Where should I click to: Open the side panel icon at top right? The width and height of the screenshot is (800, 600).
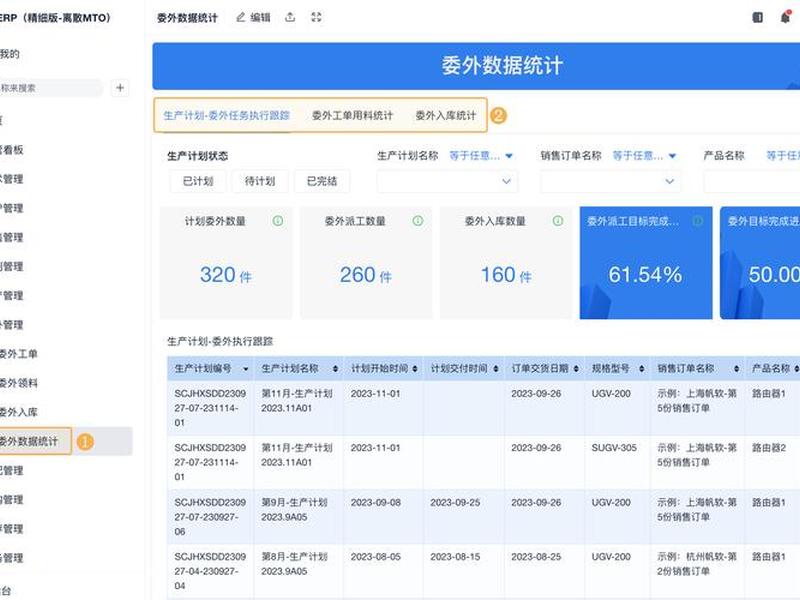pos(758,17)
